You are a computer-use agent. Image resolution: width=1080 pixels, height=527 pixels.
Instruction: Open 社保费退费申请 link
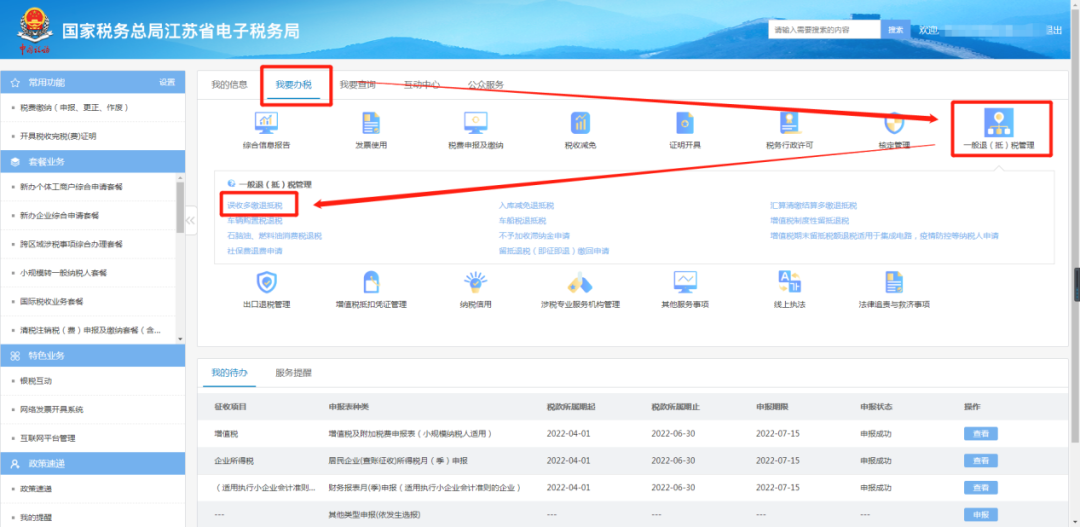tap(255, 251)
